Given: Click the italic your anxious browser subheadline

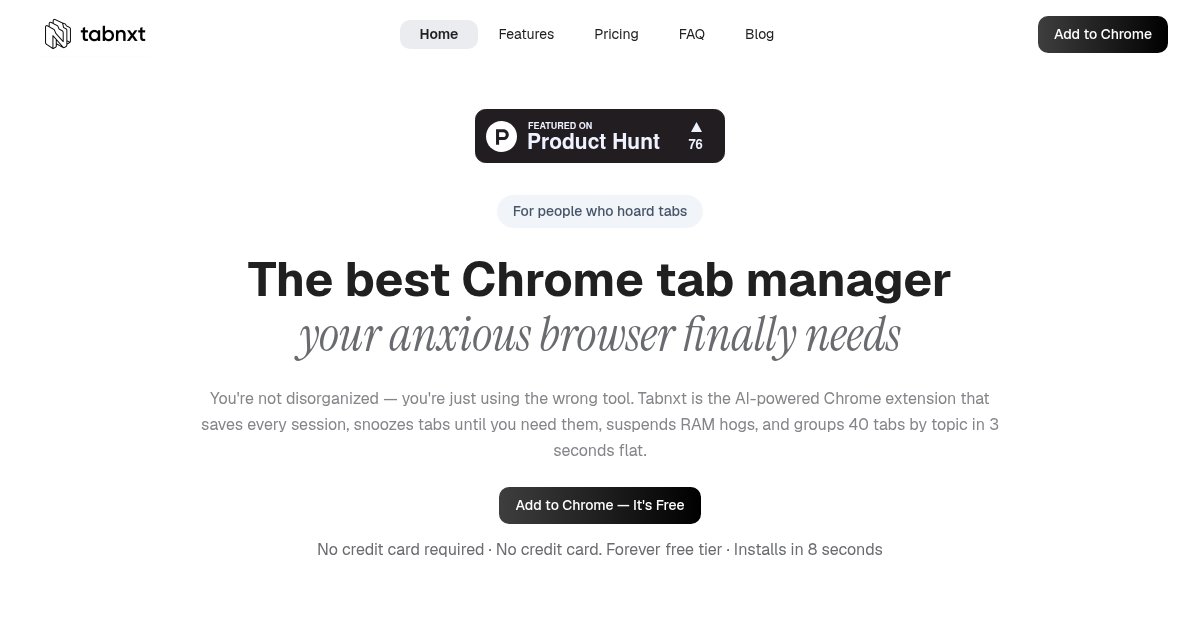Looking at the screenshot, I should 599,334.
